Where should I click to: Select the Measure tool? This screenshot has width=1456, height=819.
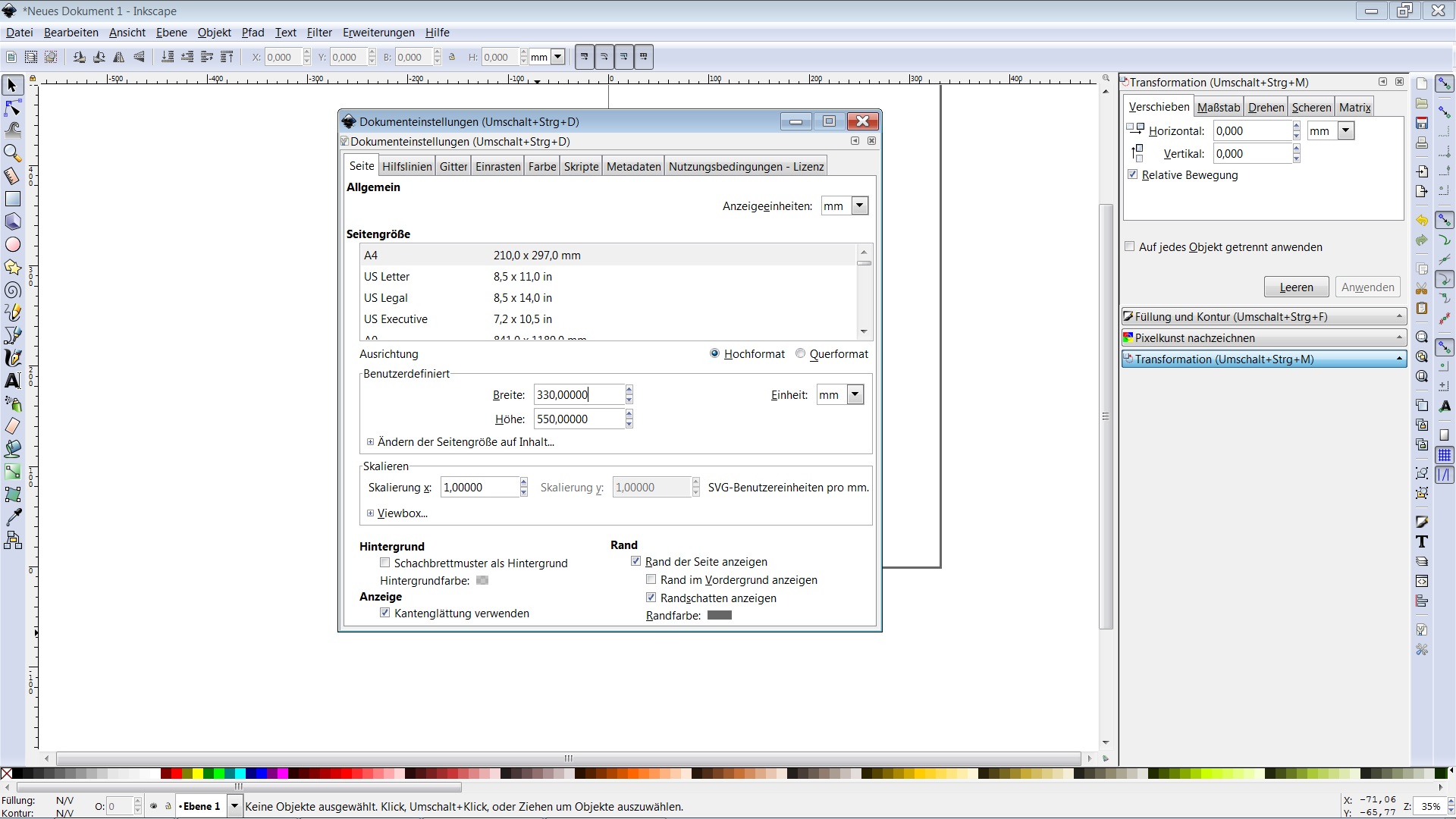coord(12,176)
